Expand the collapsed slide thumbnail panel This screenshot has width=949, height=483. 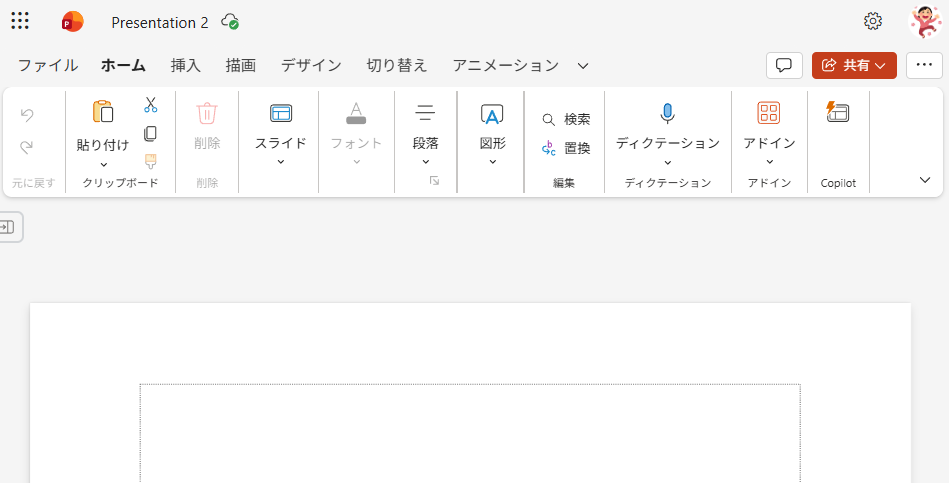[8, 227]
